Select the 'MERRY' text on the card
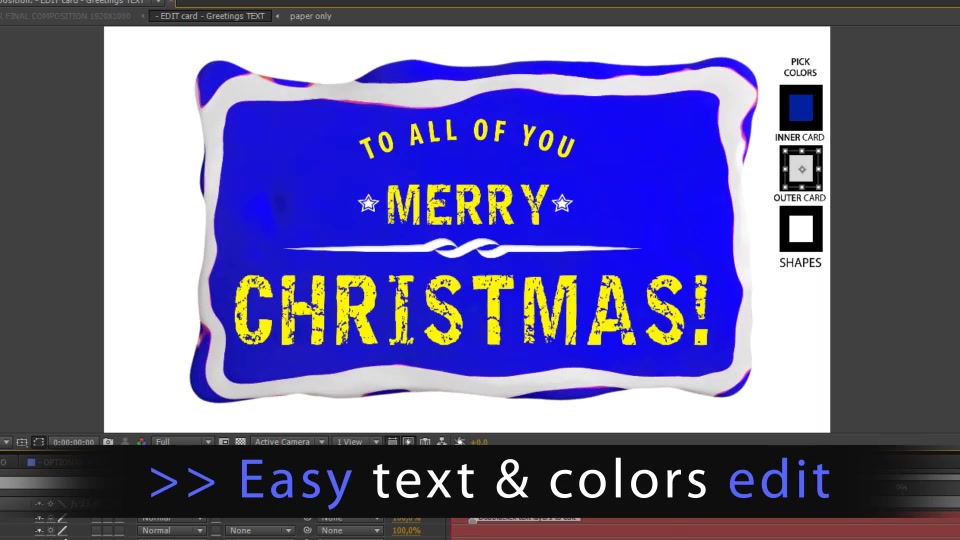Viewport: 960px width, 540px height. tap(468, 205)
